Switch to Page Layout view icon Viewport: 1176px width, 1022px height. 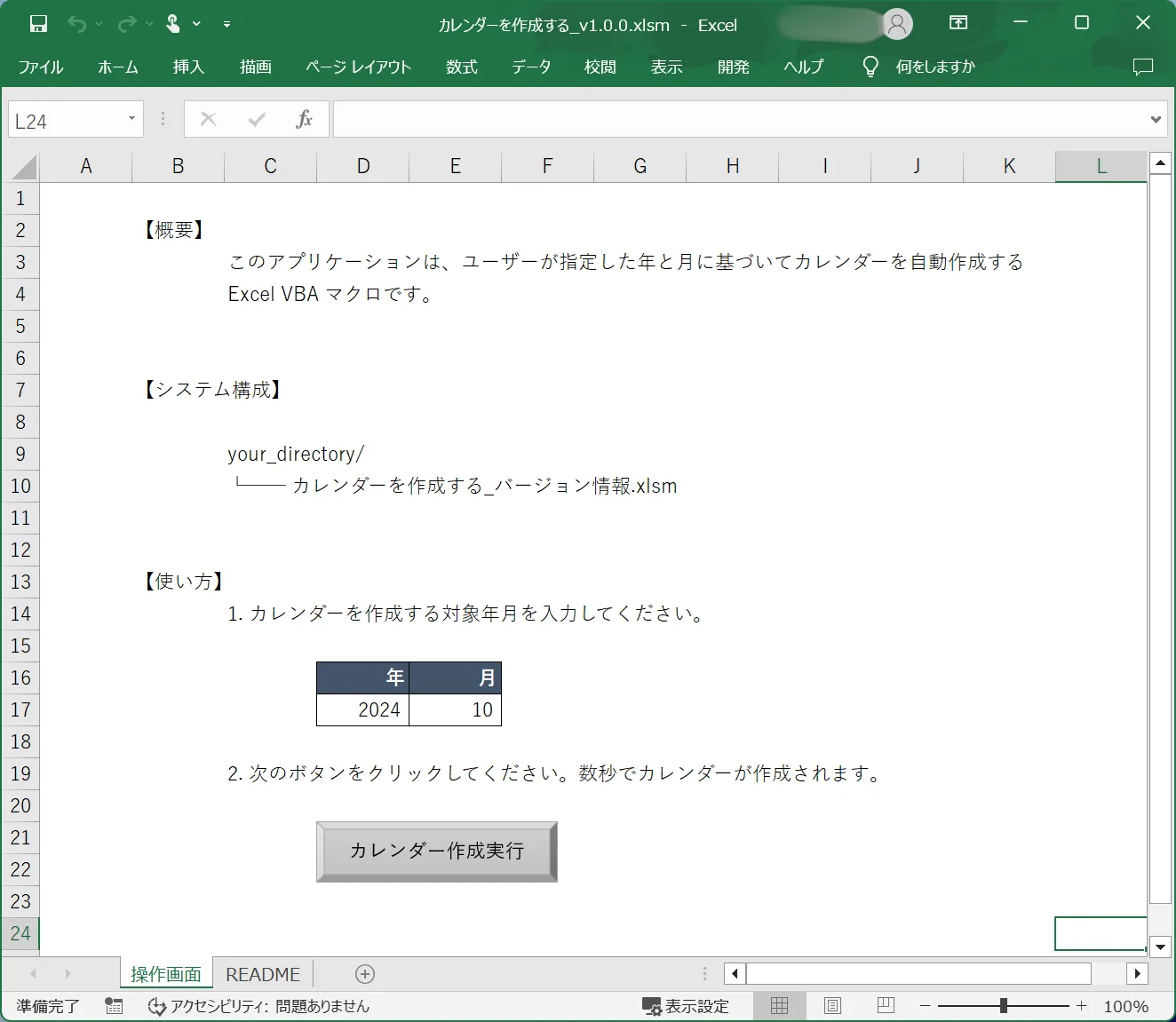(x=832, y=1005)
